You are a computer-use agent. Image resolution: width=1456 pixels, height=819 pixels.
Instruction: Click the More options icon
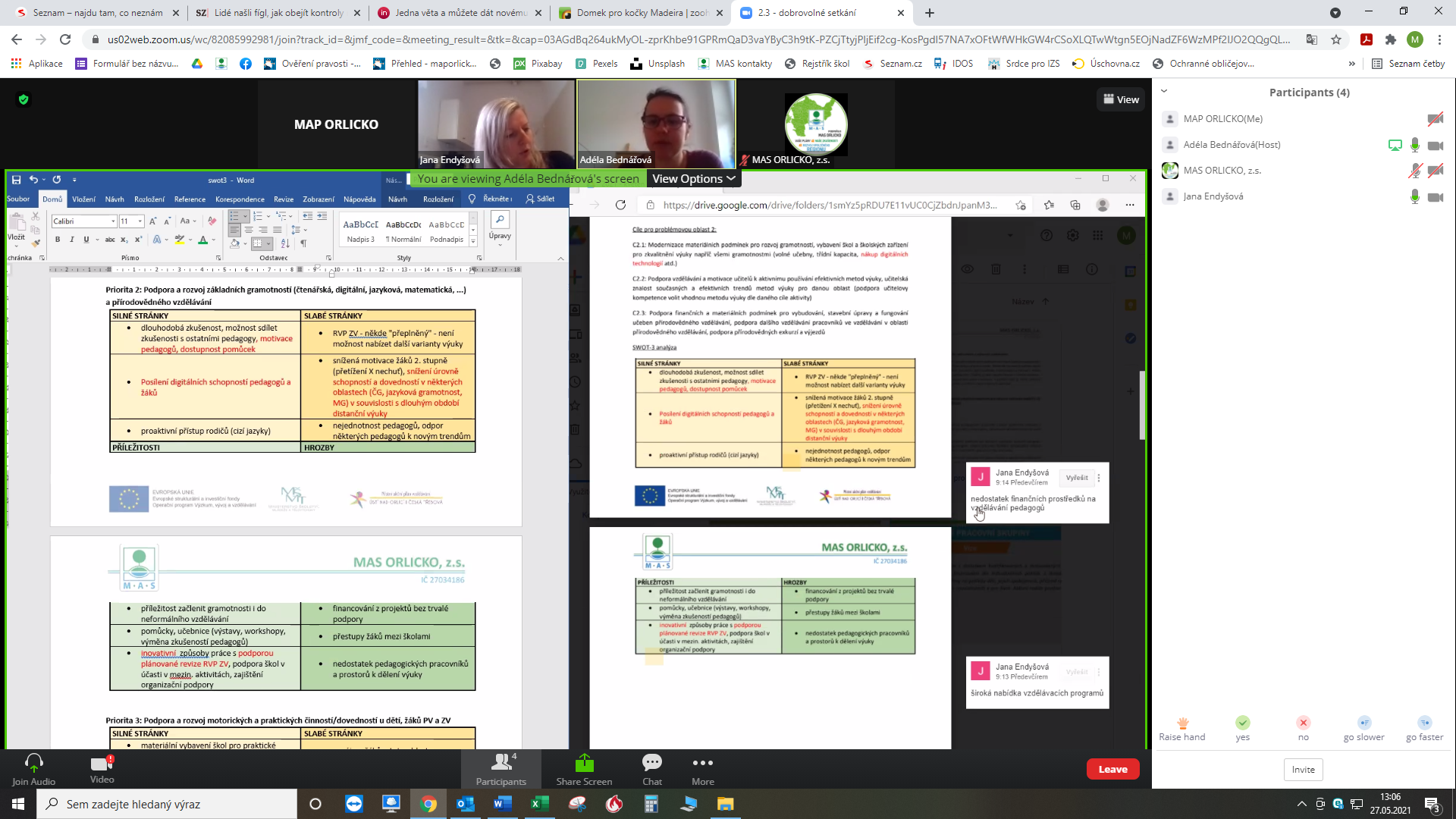(x=702, y=763)
